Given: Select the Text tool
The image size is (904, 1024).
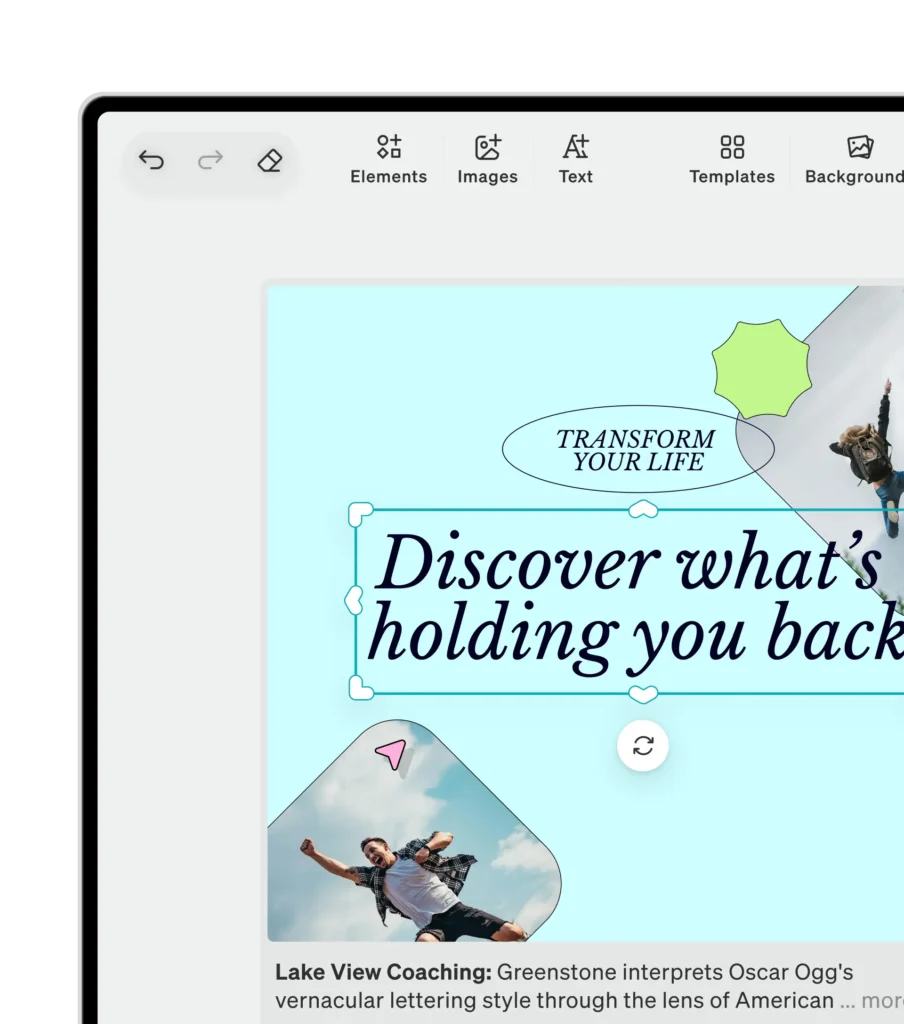Looking at the screenshot, I should pyautogui.click(x=575, y=160).
